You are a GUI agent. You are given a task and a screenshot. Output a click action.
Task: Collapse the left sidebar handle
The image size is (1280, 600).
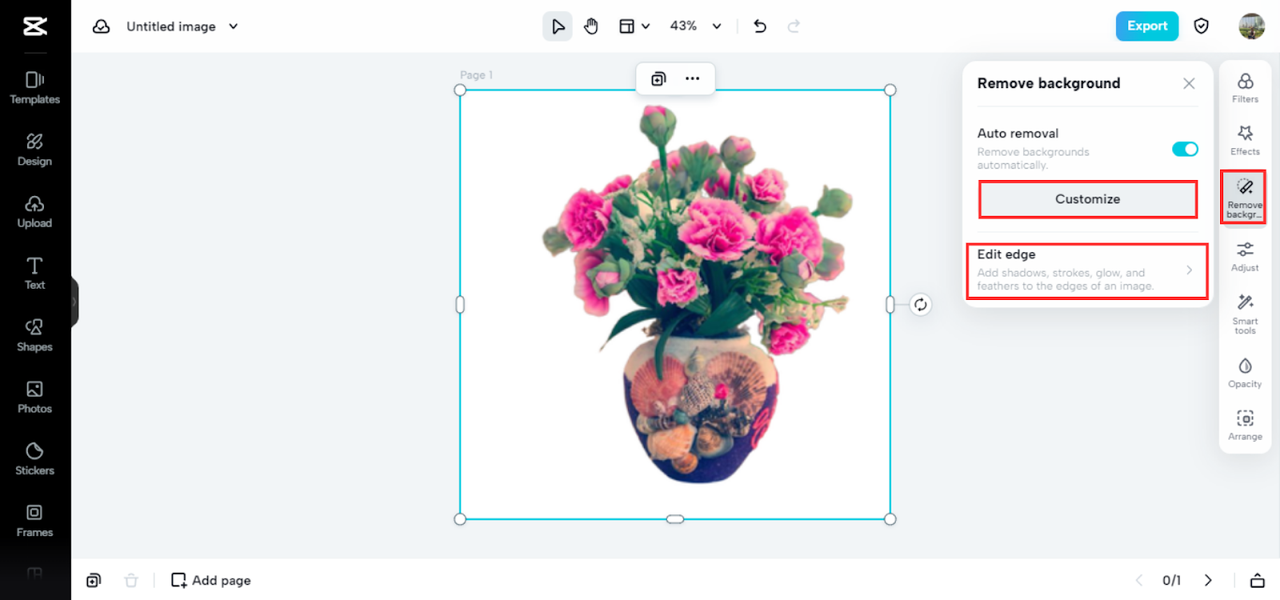click(x=74, y=301)
